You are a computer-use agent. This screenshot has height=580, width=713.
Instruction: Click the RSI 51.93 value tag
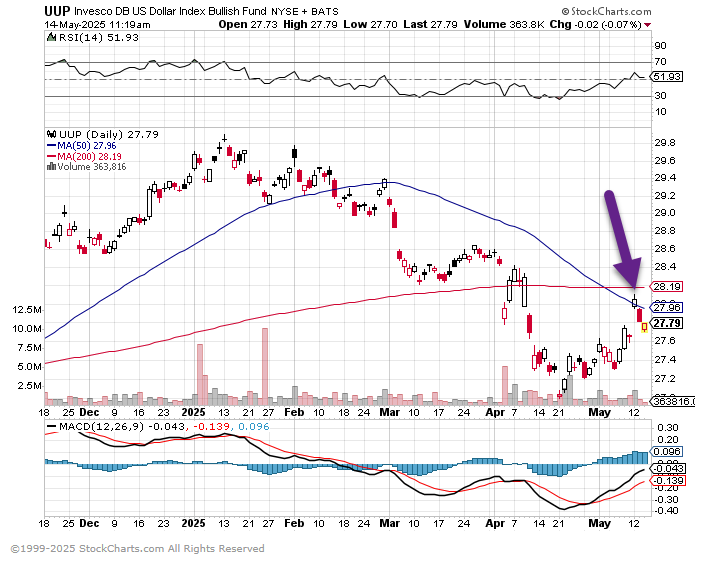(x=667, y=77)
